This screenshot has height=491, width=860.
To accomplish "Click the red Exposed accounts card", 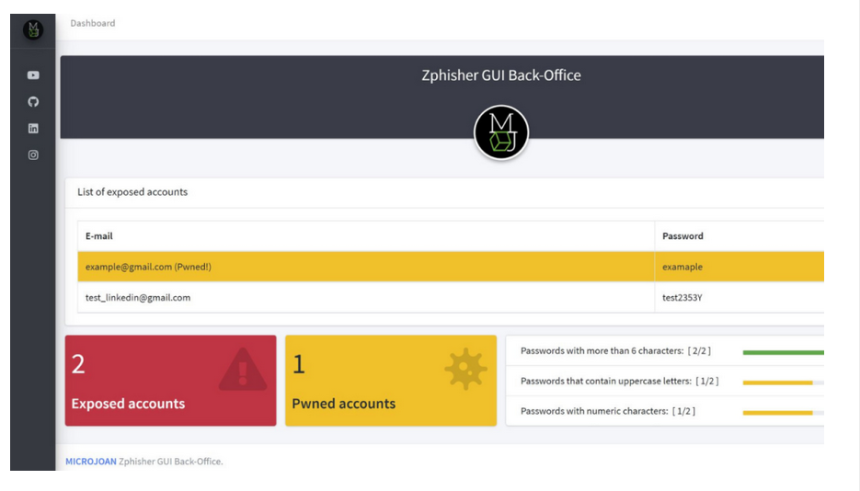I will (x=170, y=381).
